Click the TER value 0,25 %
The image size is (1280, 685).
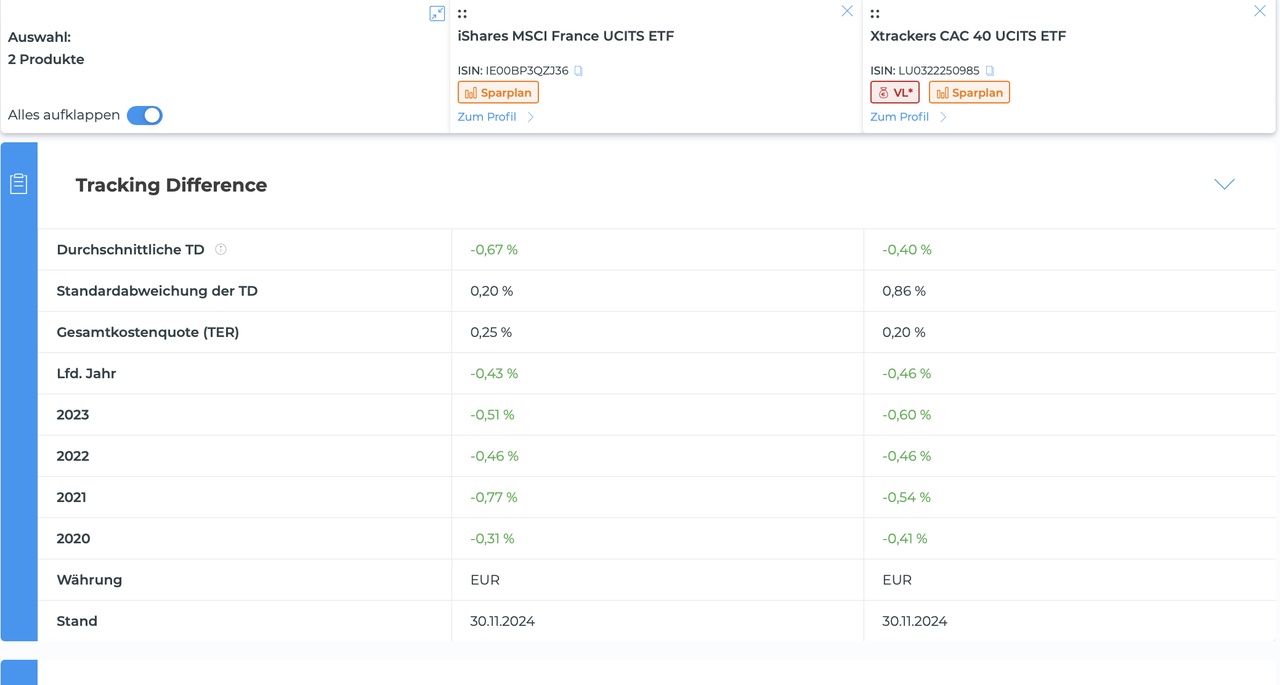point(491,332)
